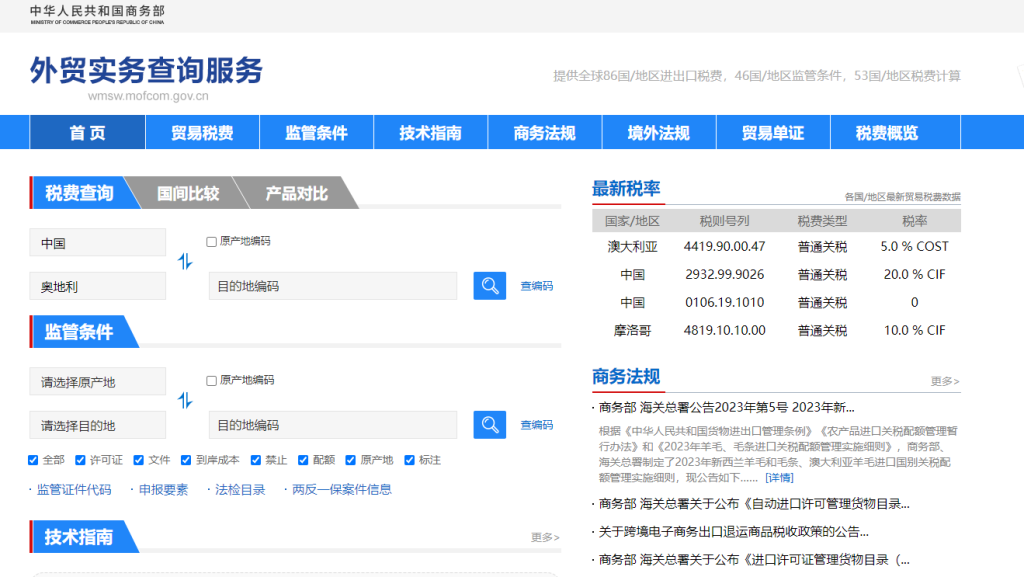Open 监管证件代码 link
The height and width of the screenshot is (577, 1024).
(74, 490)
